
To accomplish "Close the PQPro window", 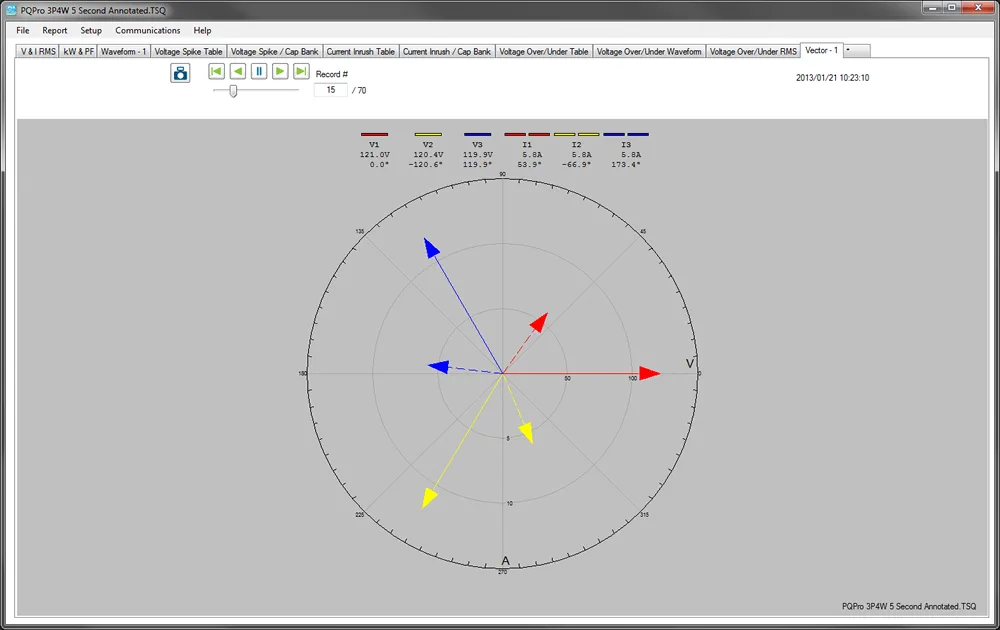I will point(978,8).
